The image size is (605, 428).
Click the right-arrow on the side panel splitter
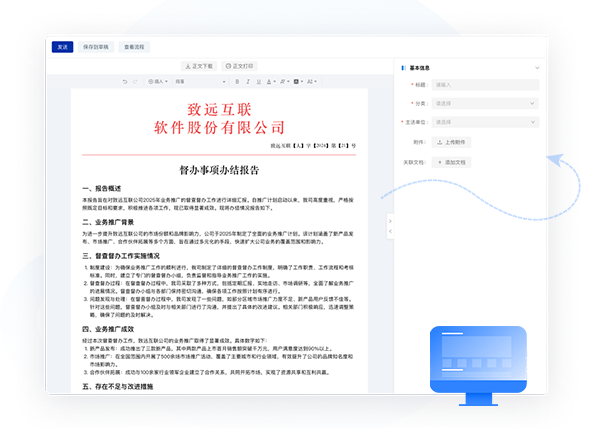pos(390,221)
